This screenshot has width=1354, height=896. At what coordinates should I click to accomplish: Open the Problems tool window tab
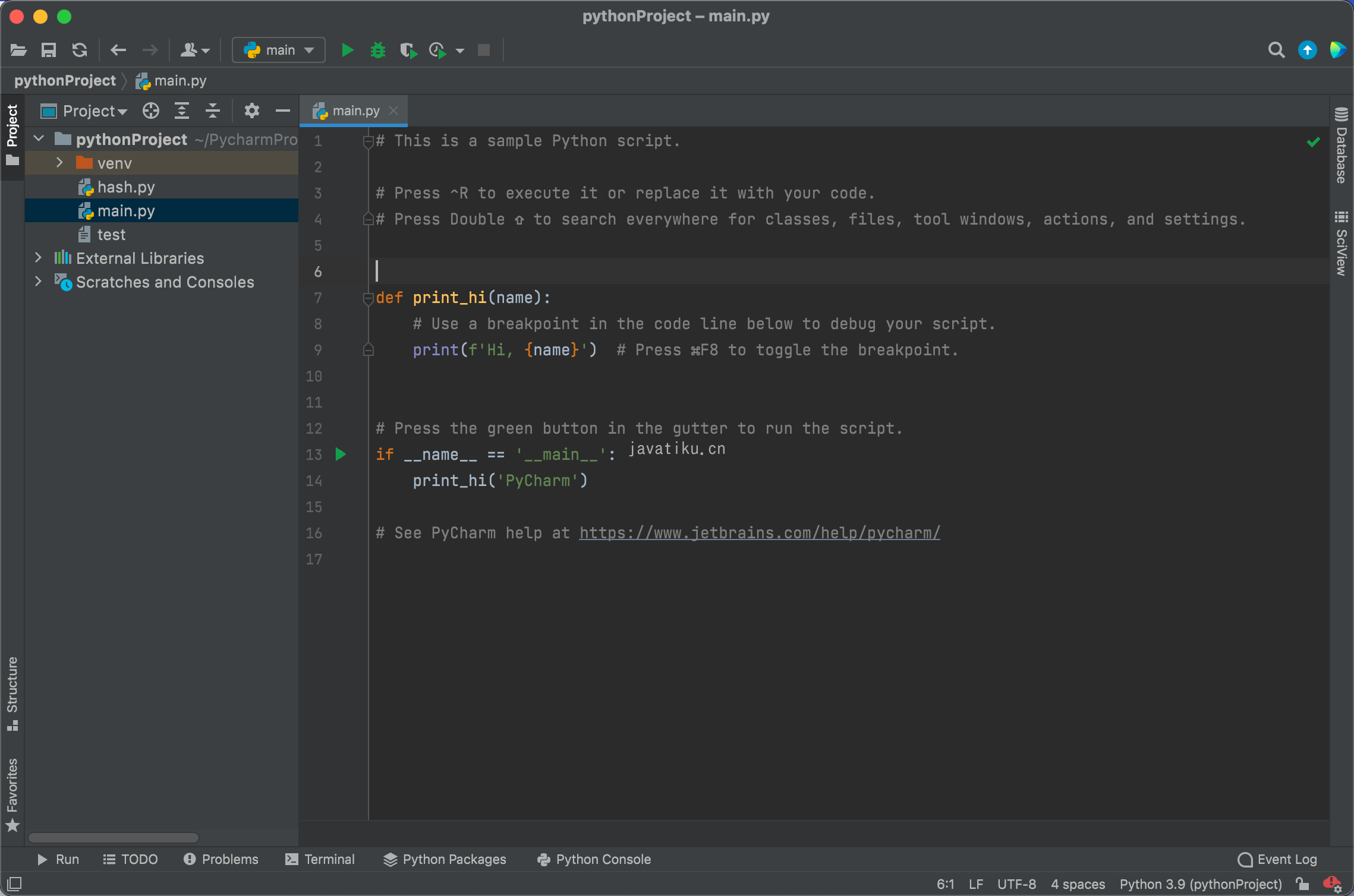point(221,860)
